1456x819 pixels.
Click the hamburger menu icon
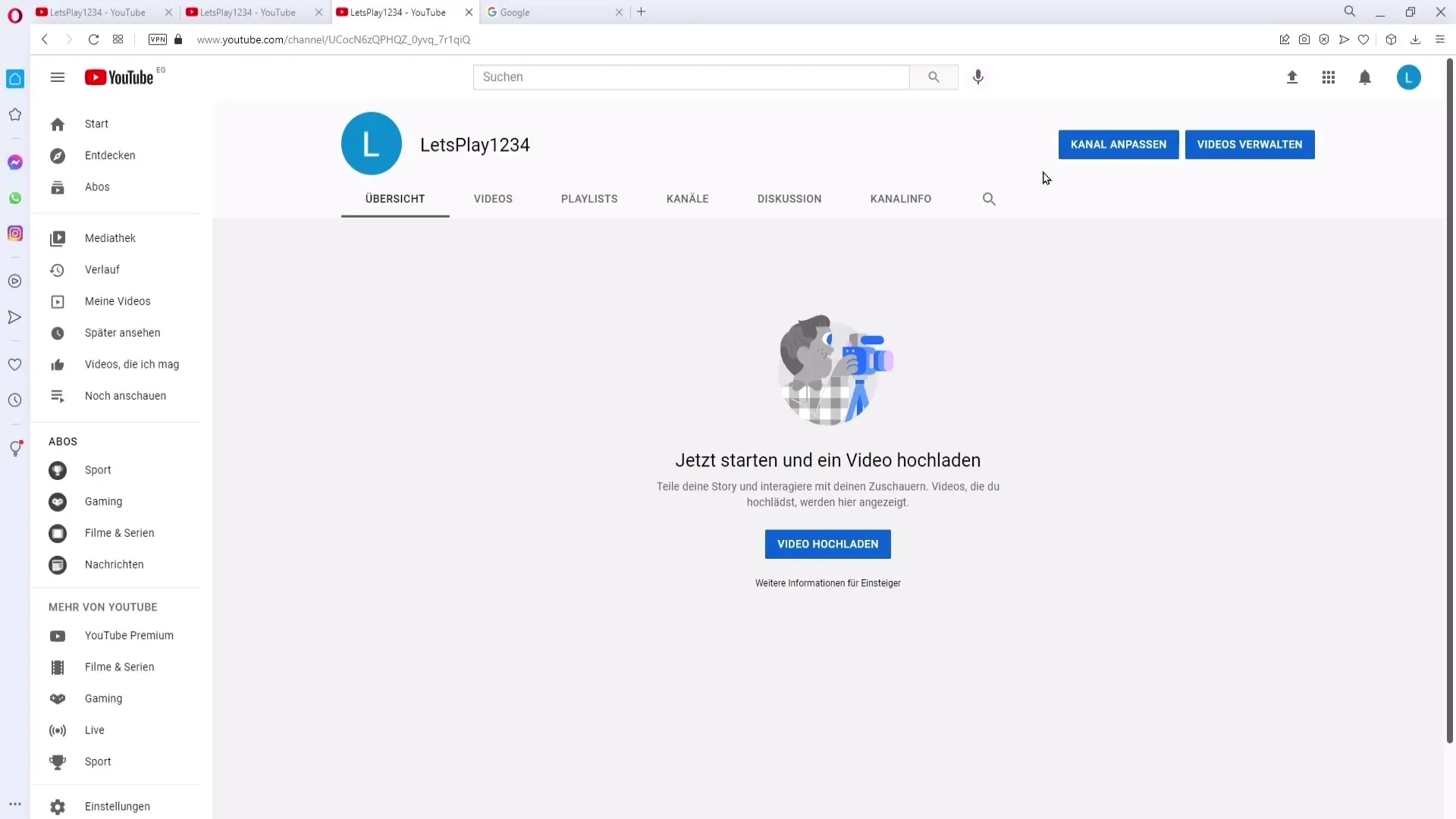tap(58, 77)
